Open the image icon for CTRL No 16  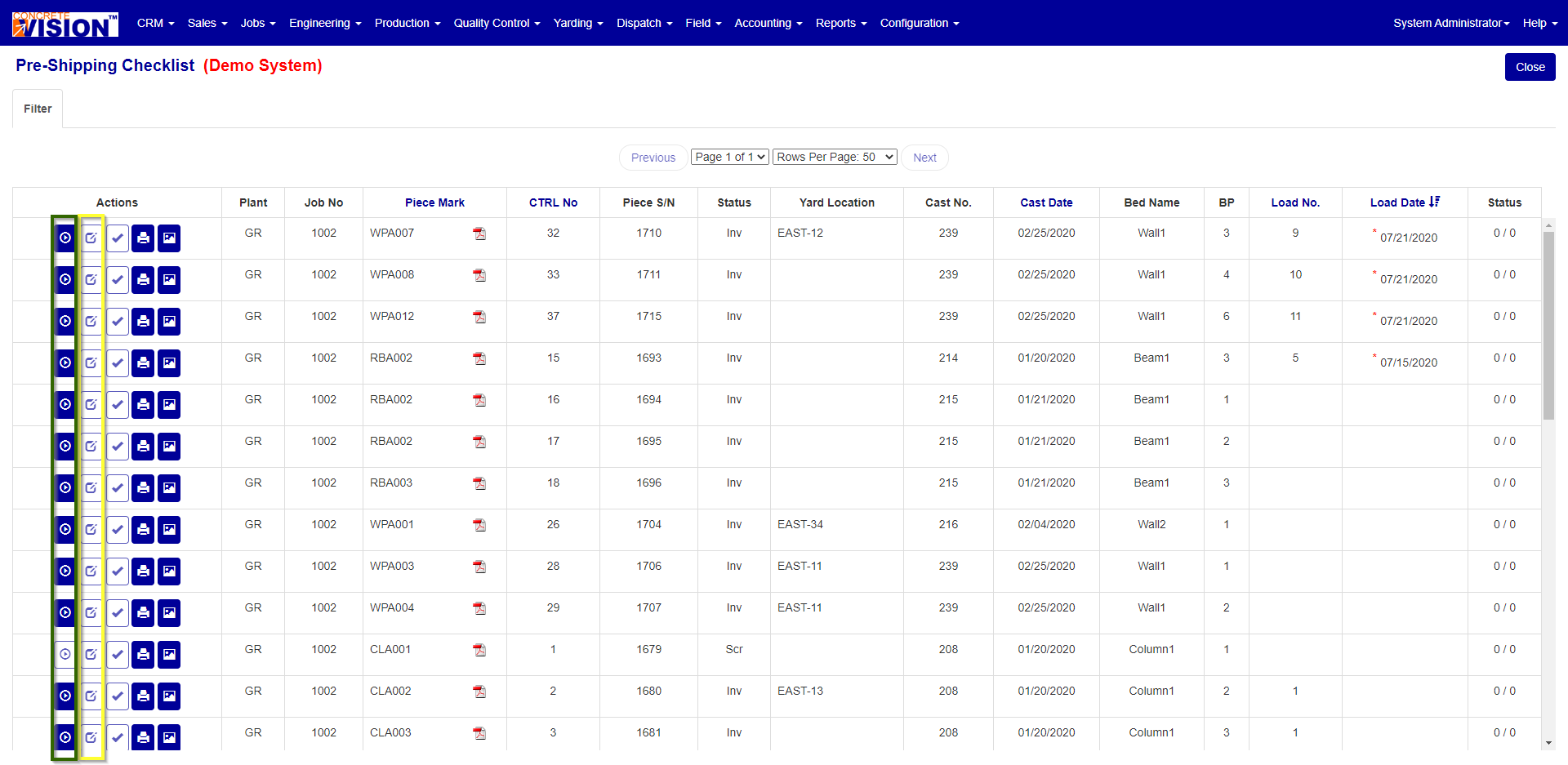click(x=169, y=405)
